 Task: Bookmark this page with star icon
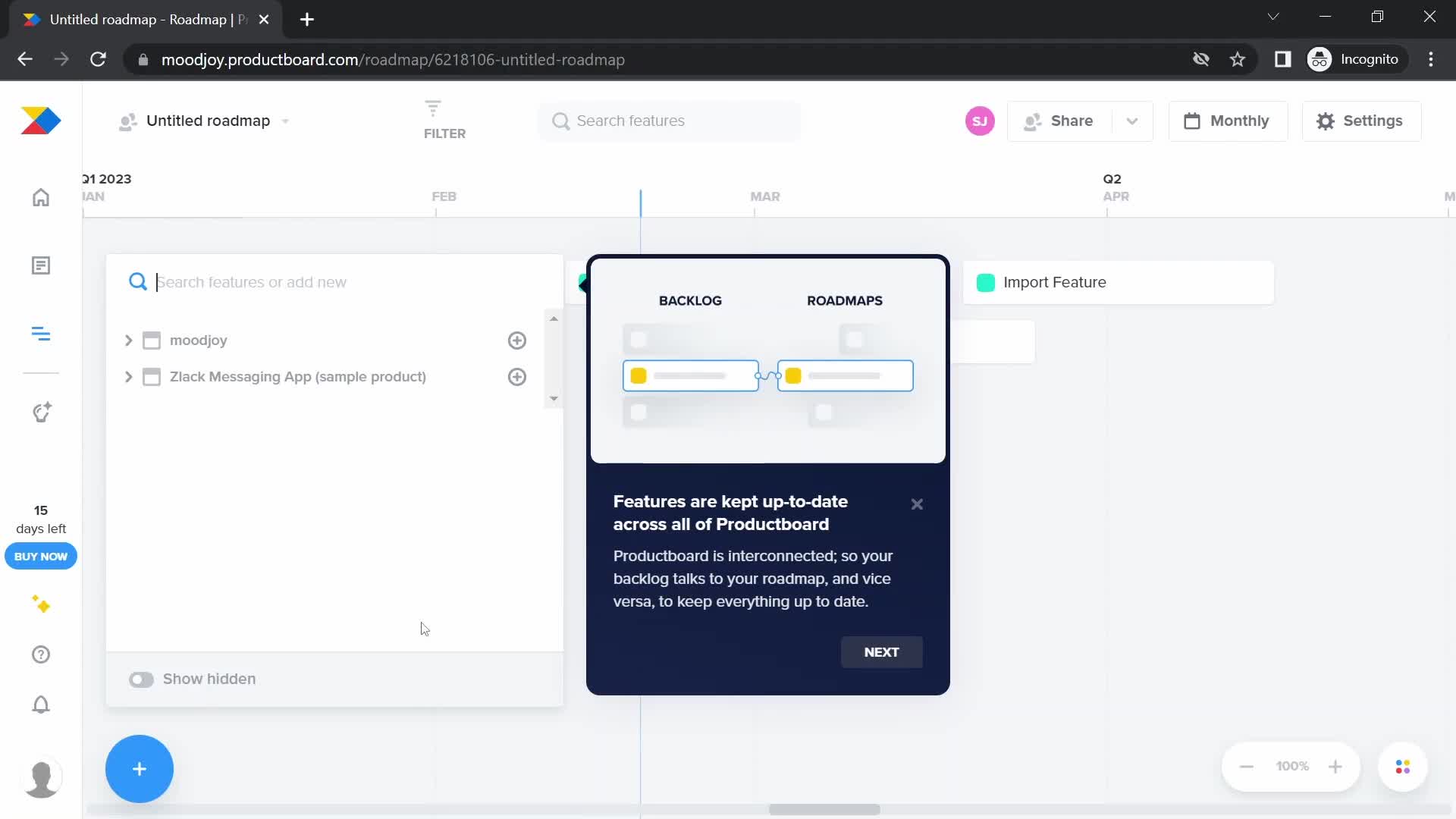pyautogui.click(x=1238, y=59)
